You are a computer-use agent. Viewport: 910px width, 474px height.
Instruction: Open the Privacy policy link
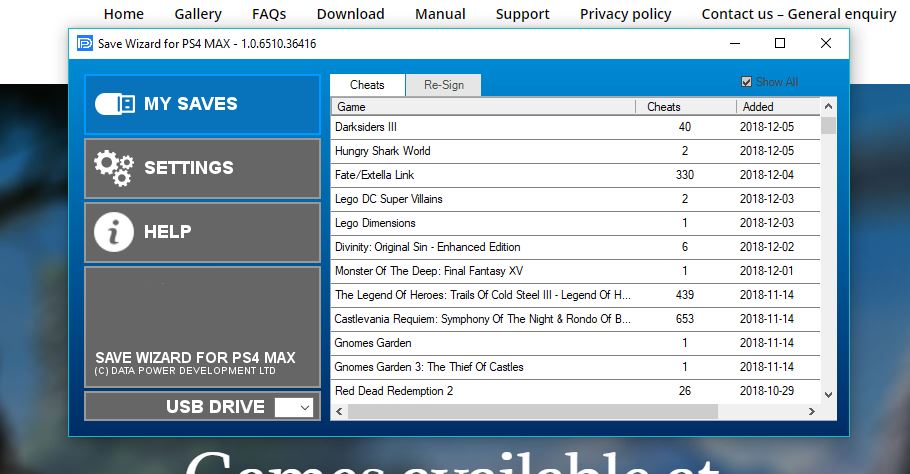tap(625, 14)
